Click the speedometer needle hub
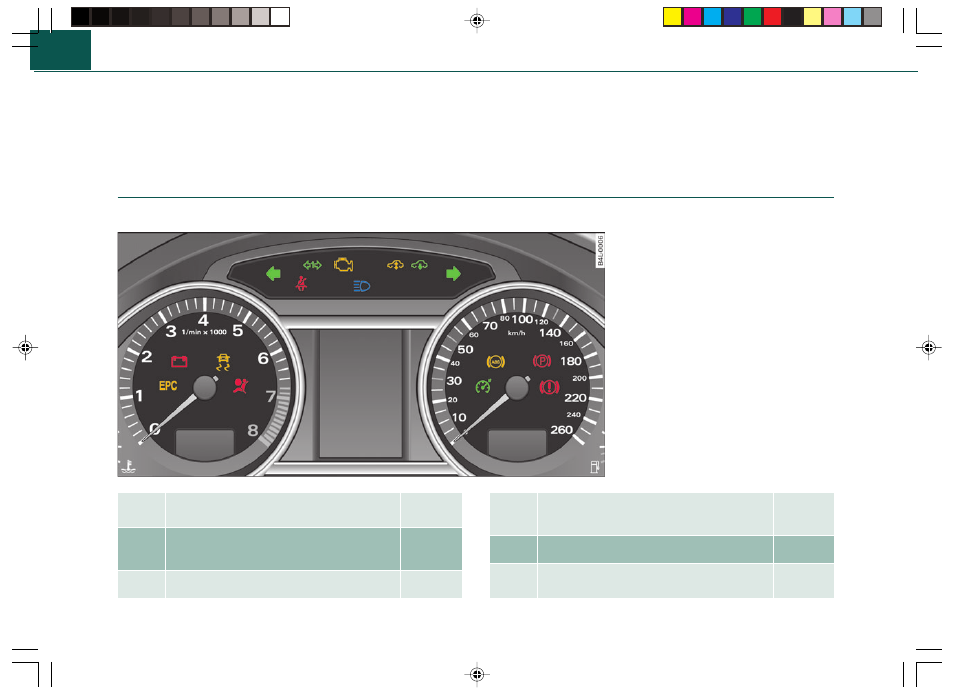This screenshot has height=695, width=954. tap(517, 388)
